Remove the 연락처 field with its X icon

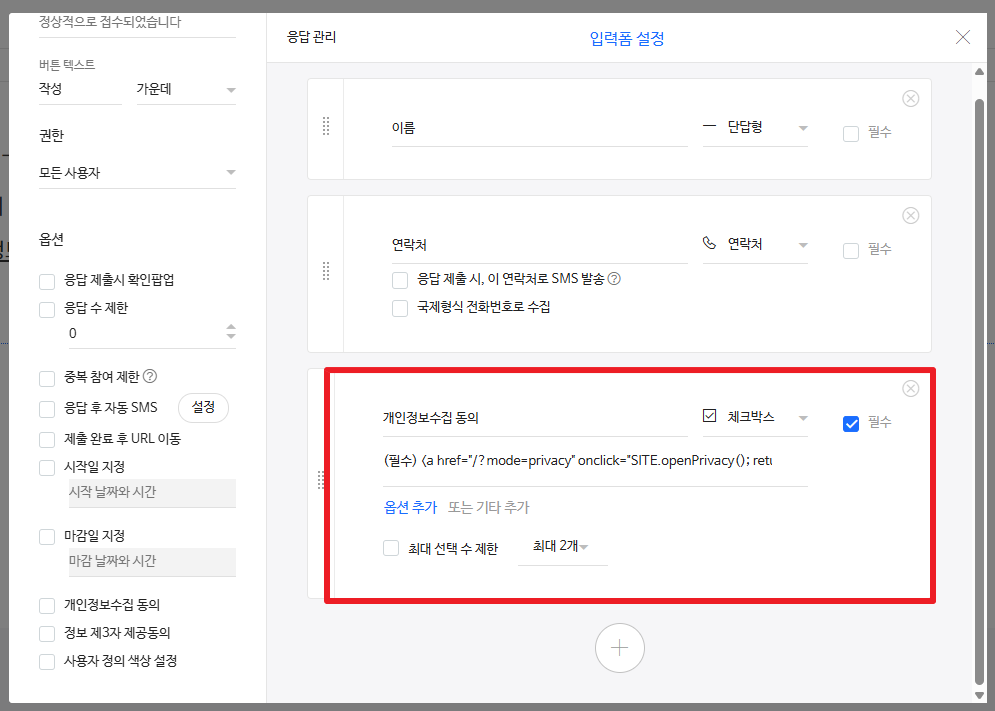(x=910, y=216)
